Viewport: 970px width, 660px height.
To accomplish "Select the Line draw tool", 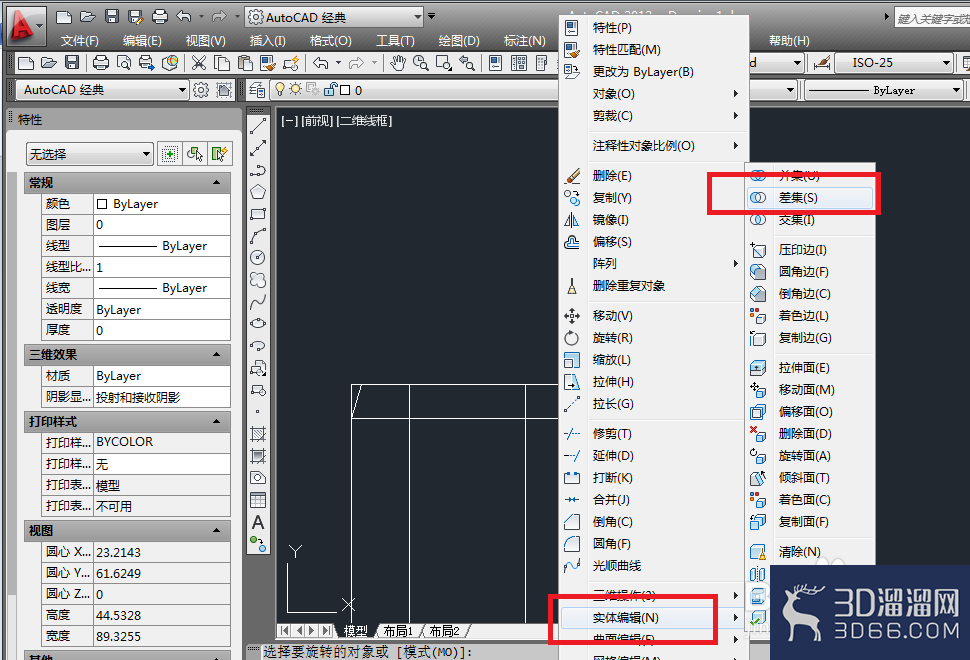I will 258,126.
